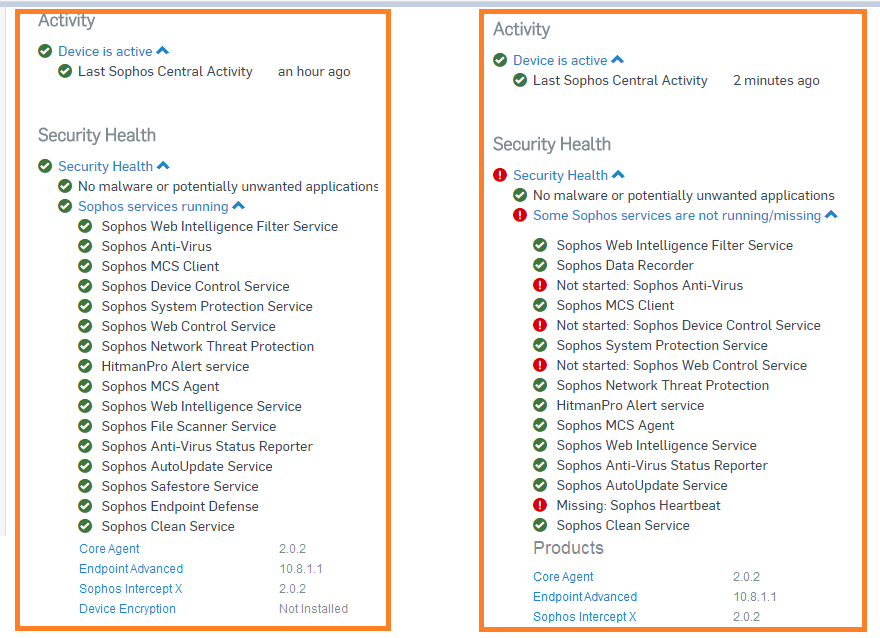The width and height of the screenshot is (880, 638).
Task: Open Core Agent link in left panel
Action: click(109, 549)
